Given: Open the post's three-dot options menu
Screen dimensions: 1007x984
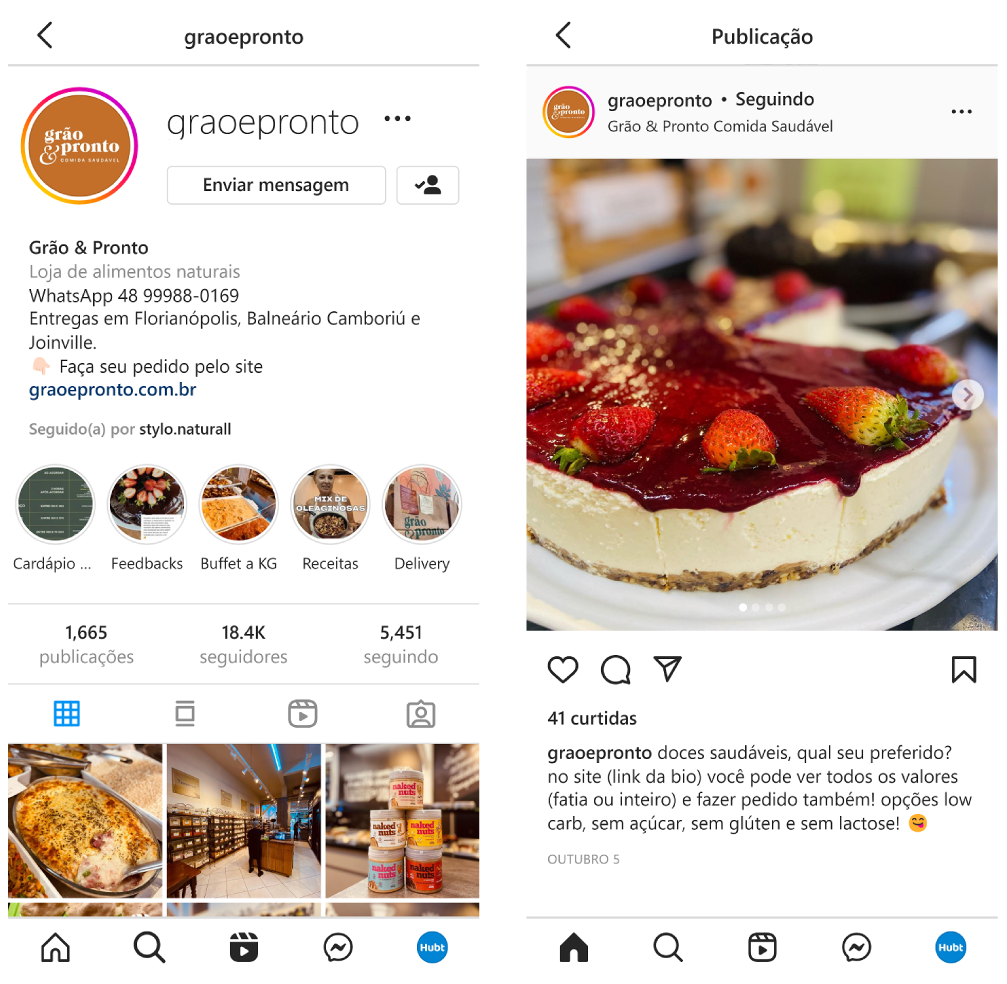Looking at the screenshot, I should [961, 112].
